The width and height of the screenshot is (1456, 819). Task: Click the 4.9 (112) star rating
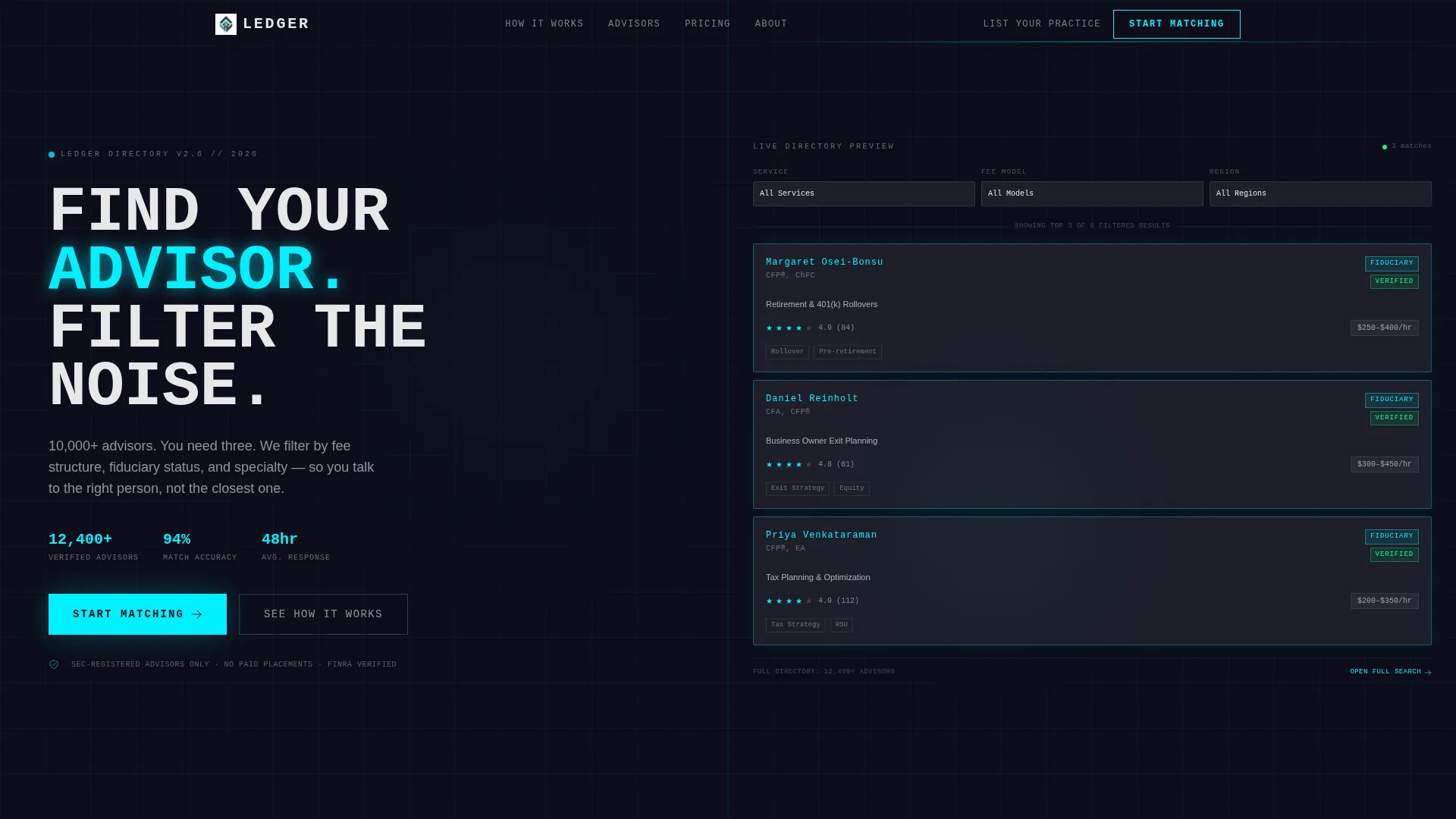812,601
